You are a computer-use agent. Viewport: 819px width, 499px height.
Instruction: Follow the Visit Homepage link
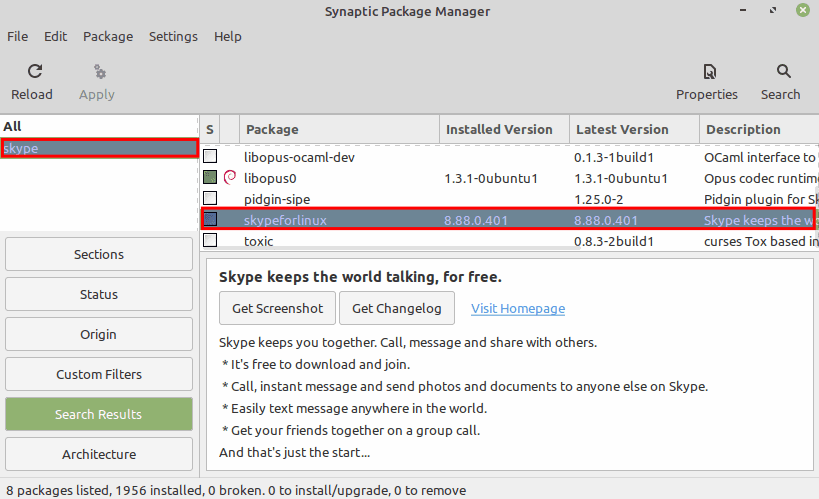point(518,308)
